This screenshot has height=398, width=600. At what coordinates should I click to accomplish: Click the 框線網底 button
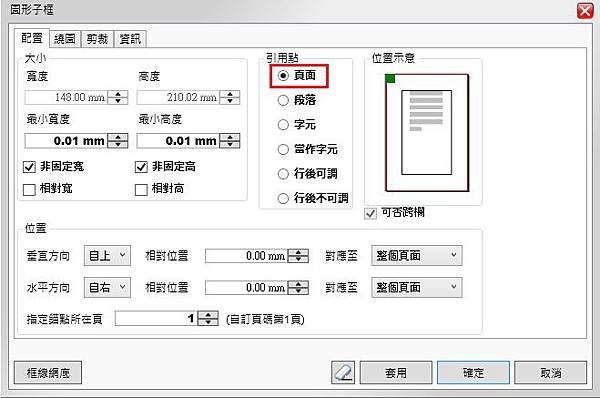pyautogui.click(x=48, y=372)
